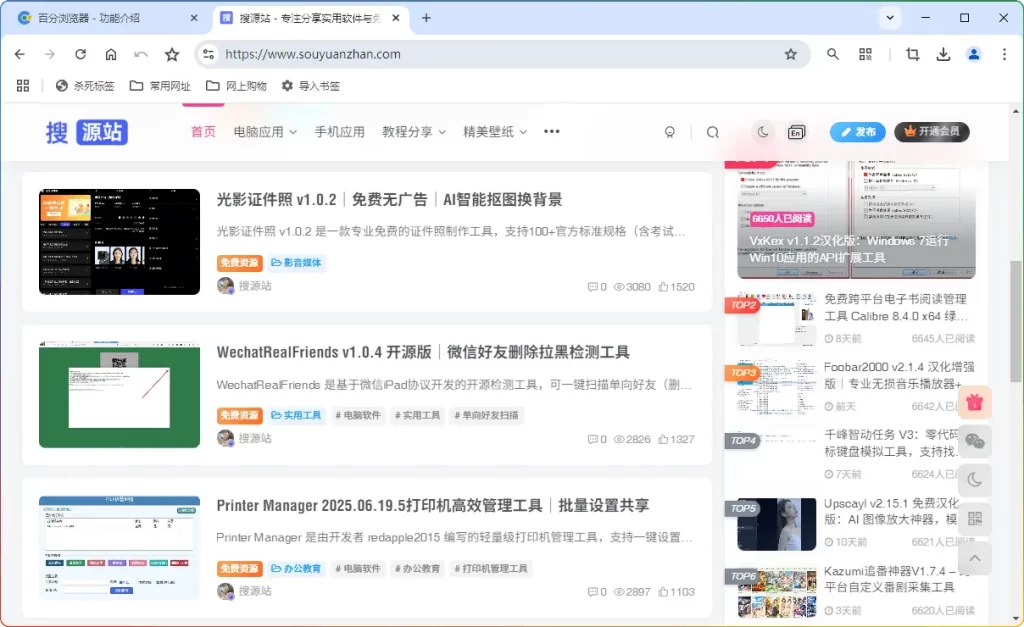
Task: Open WechatRealFriends green thumbnail
Action: tap(120, 394)
